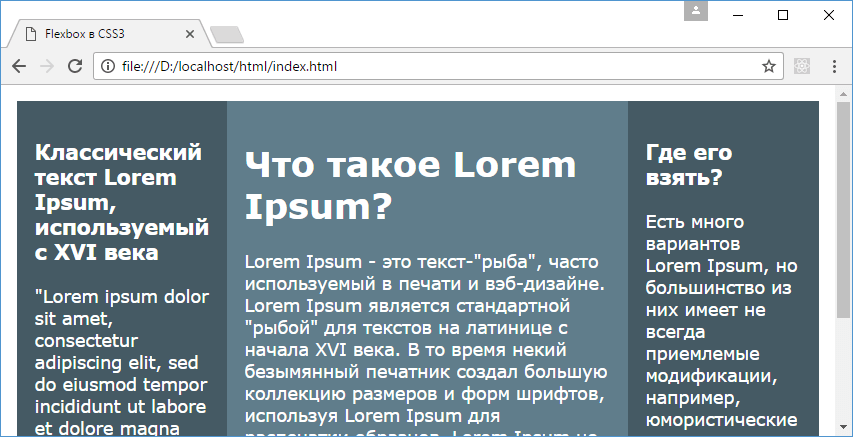The height and width of the screenshot is (437, 853).
Task: Click the address bar with file URL
Action: (430, 67)
